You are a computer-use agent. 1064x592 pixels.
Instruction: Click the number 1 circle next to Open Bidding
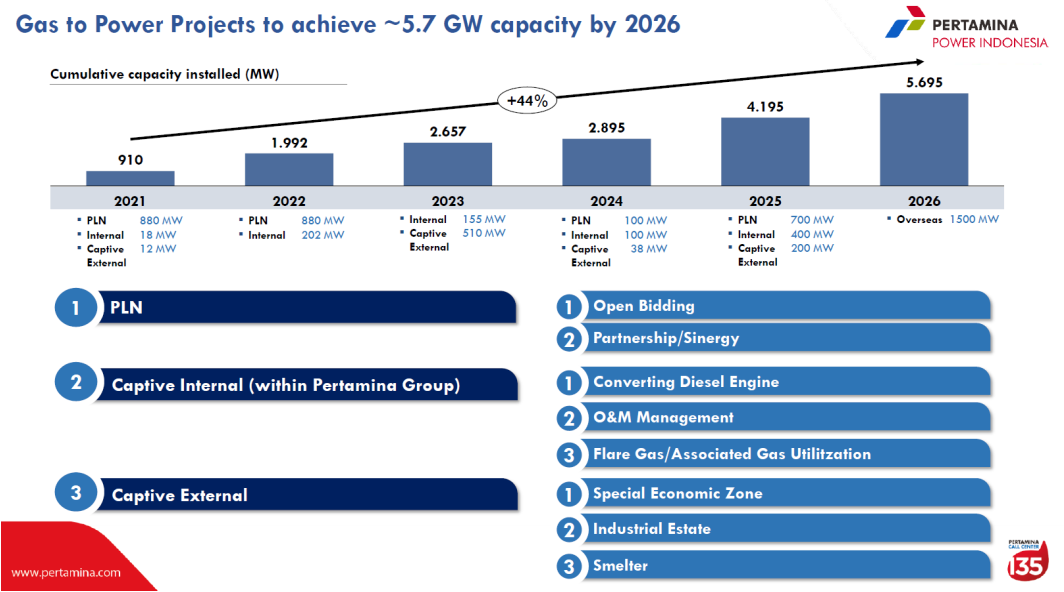569,306
